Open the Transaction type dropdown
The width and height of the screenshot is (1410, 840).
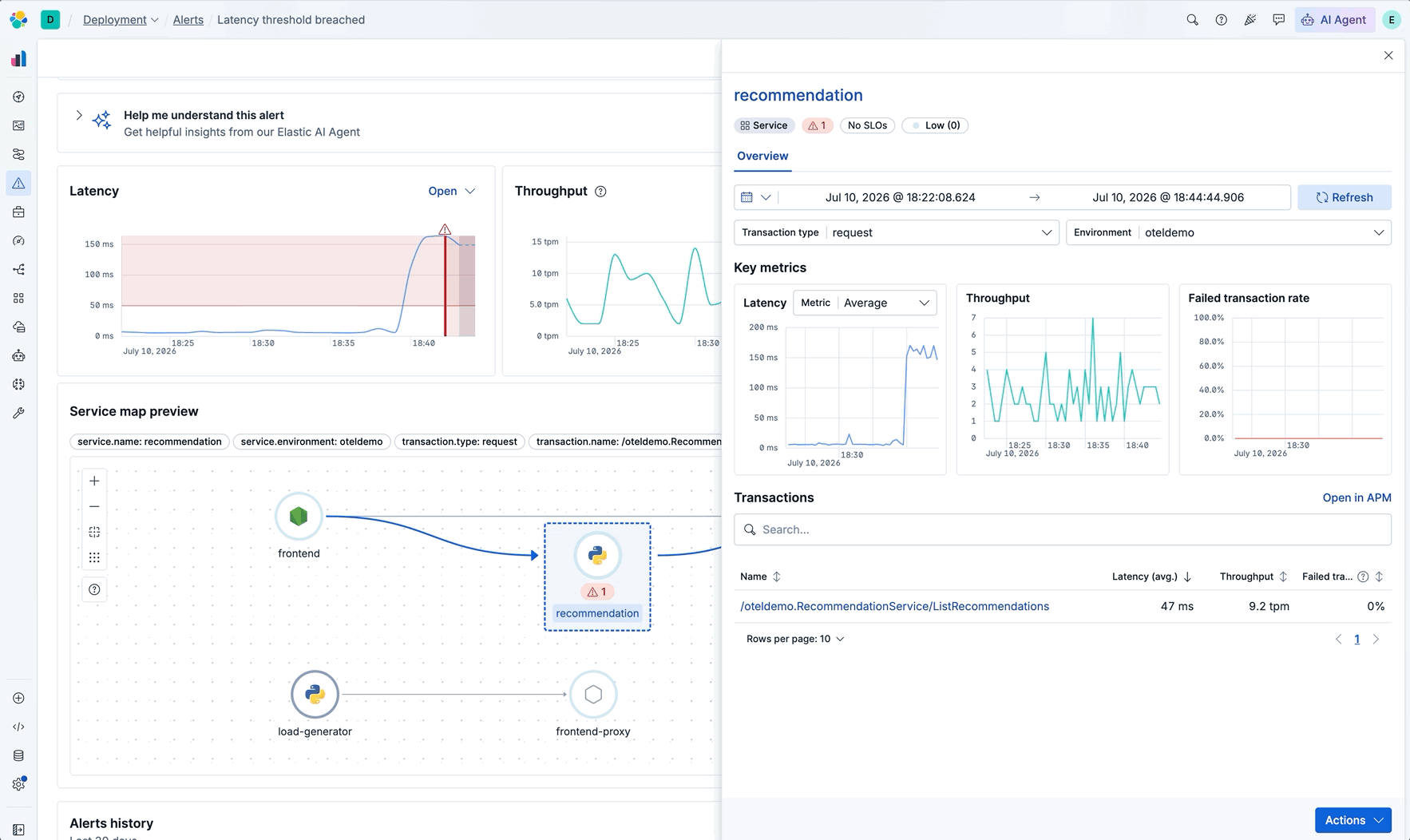coord(897,232)
